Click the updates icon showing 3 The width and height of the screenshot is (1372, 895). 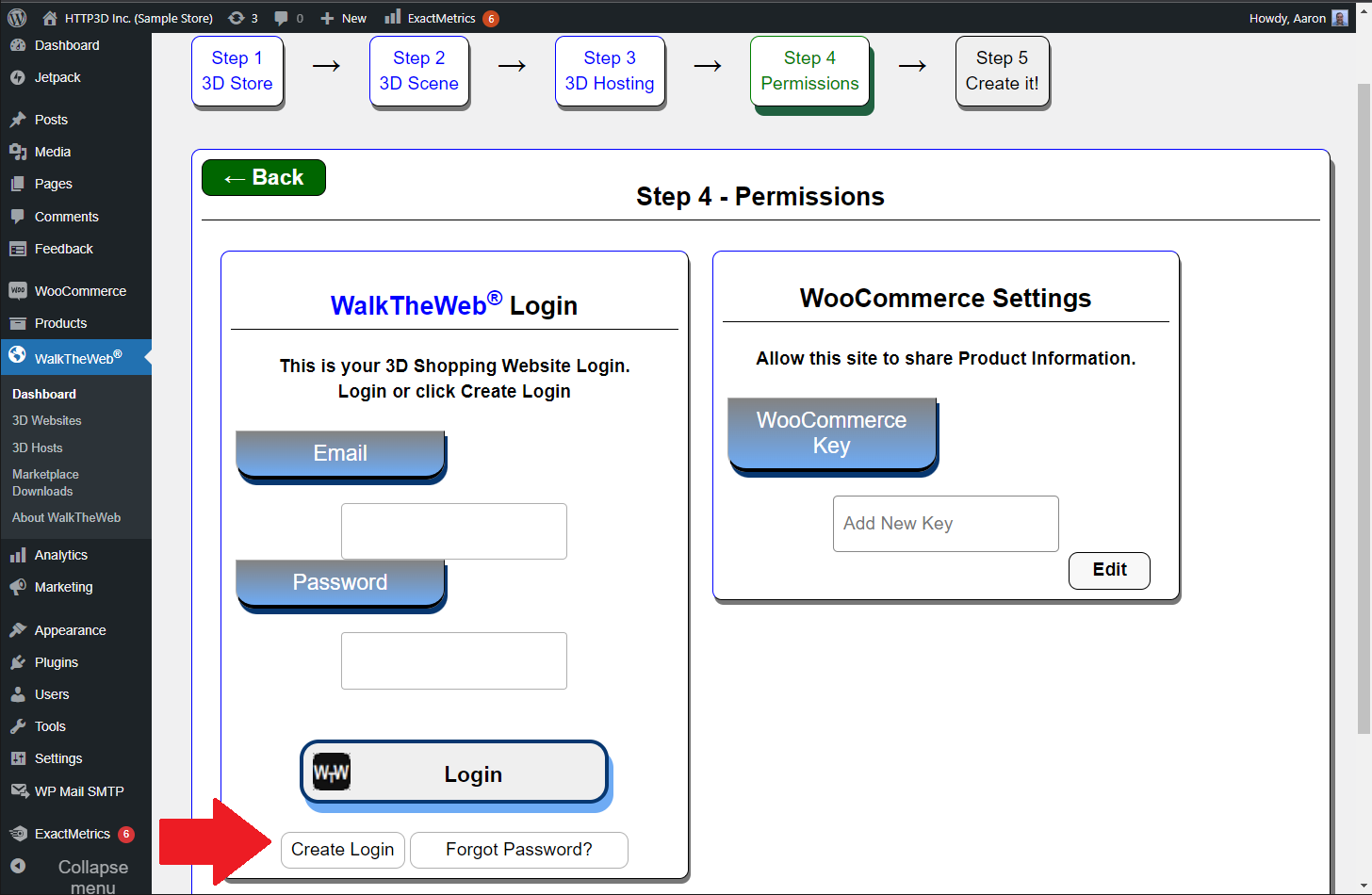(x=237, y=18)
